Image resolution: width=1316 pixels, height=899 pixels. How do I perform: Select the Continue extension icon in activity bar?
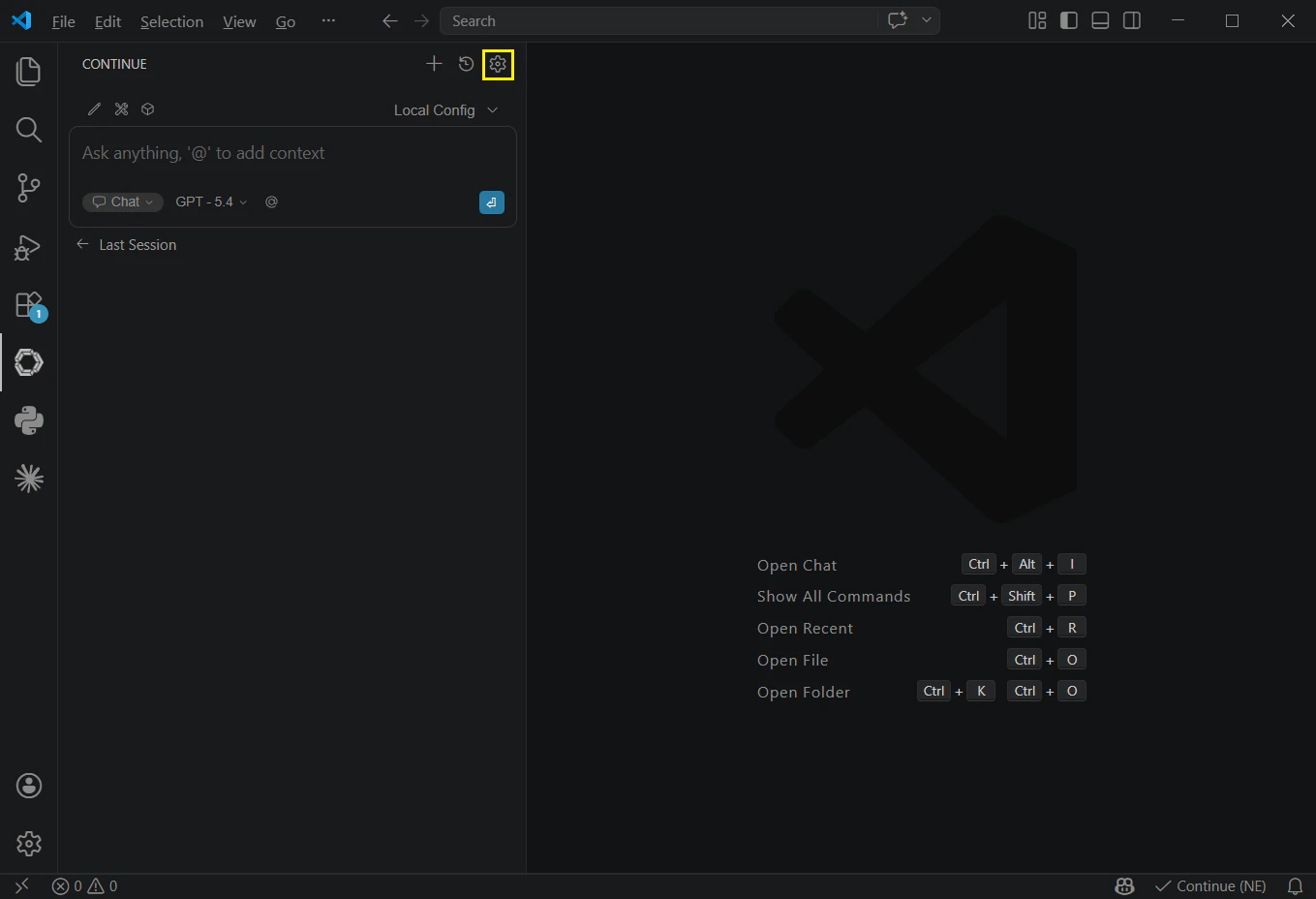pos(29,362)
